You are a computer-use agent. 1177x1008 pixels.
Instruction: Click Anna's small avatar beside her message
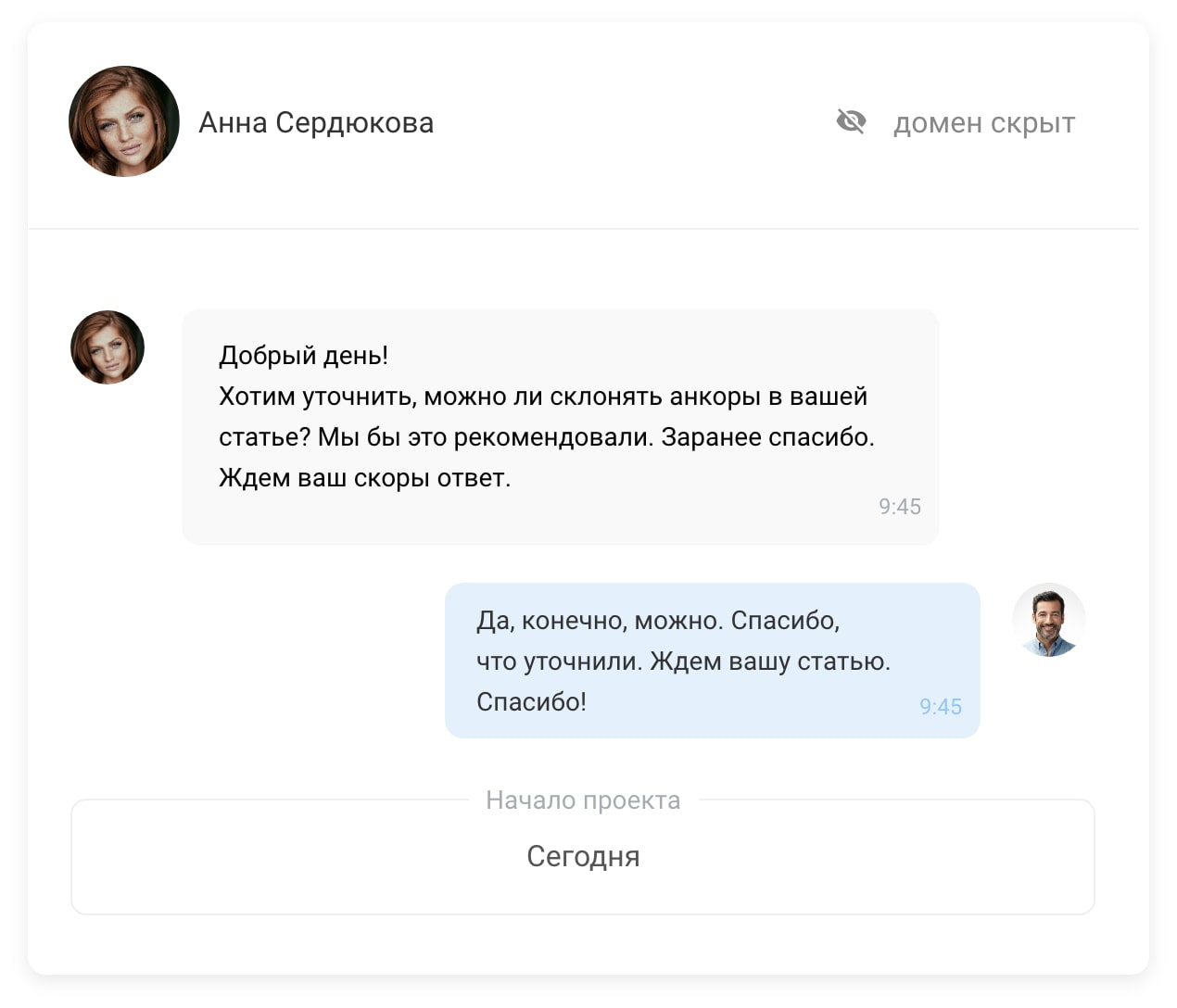click(x=108, y=347)
